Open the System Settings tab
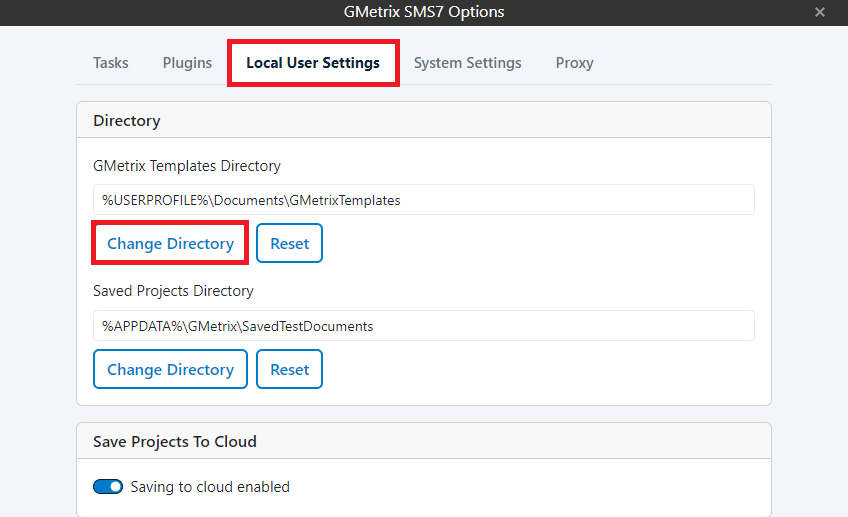Viewport: 848px width, 517px height. point(467,63)
